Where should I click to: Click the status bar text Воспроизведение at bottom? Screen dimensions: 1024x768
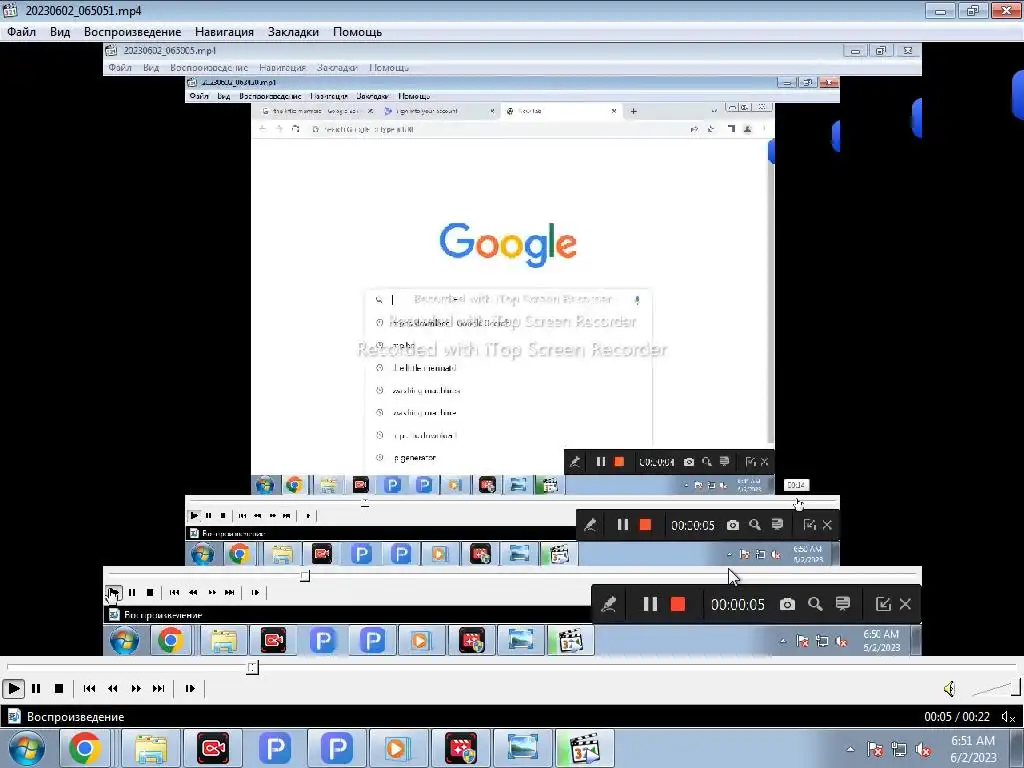click(75, 716)
